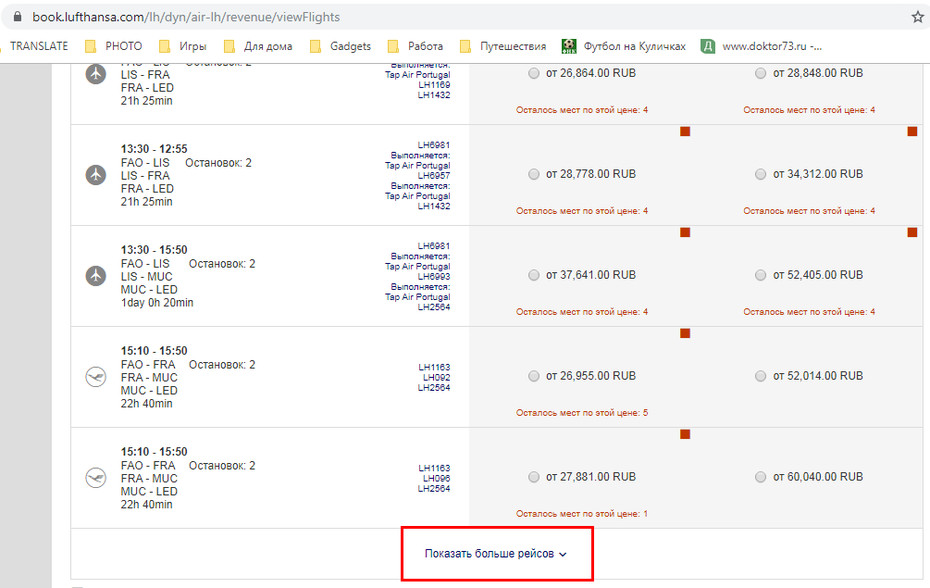Click the 13:30 - 12:55 flight time
Viewport: 930px width, 588px height.
point(154,149)
